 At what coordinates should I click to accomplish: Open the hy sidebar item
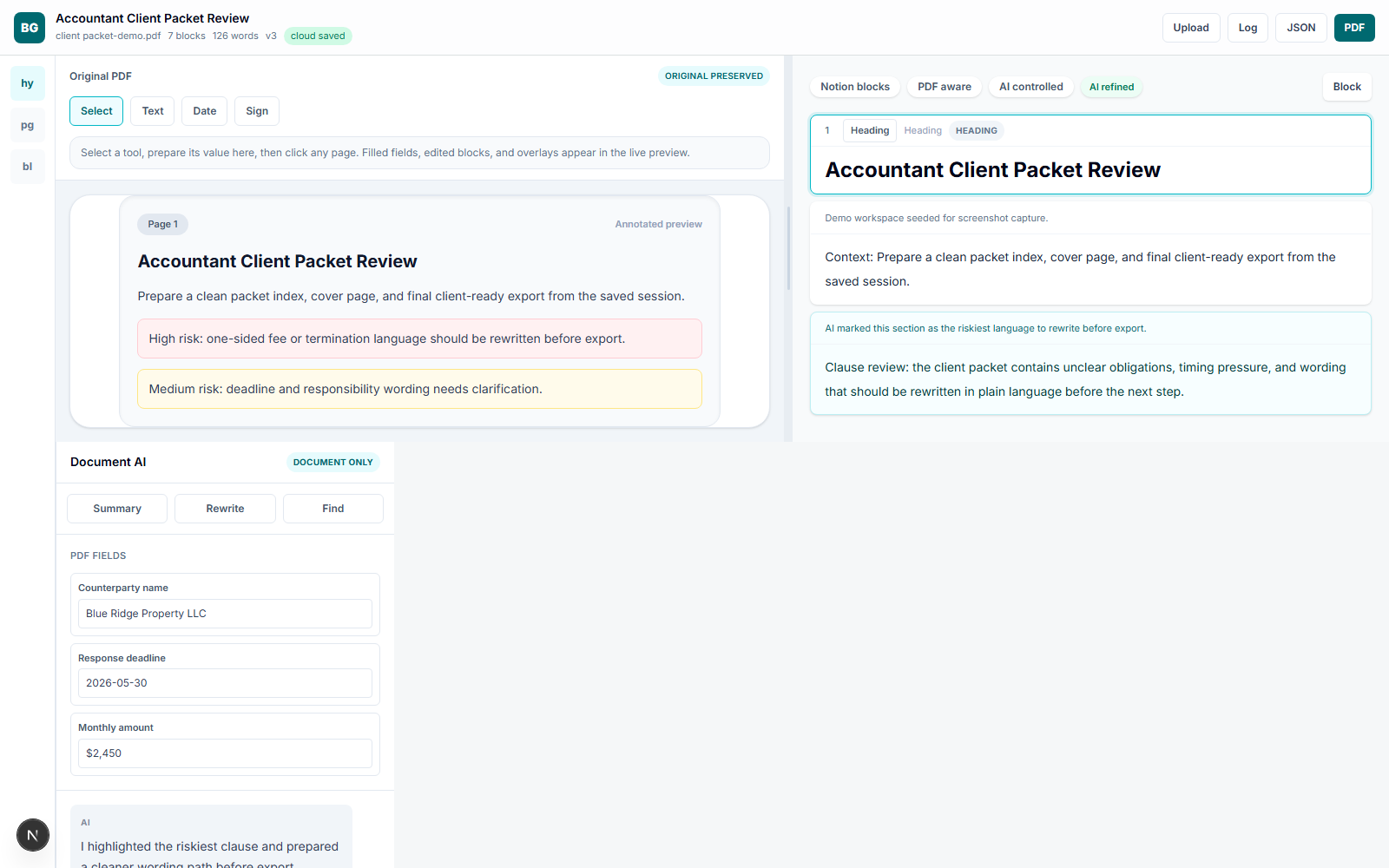[x=28, y=83]
